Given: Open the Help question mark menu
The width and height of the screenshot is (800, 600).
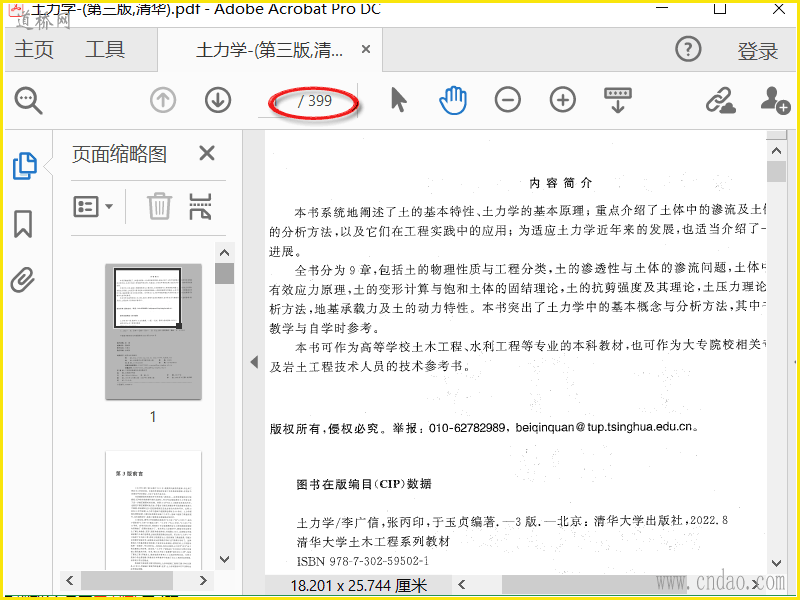Looking at the screenshot, I should point(688,49).
